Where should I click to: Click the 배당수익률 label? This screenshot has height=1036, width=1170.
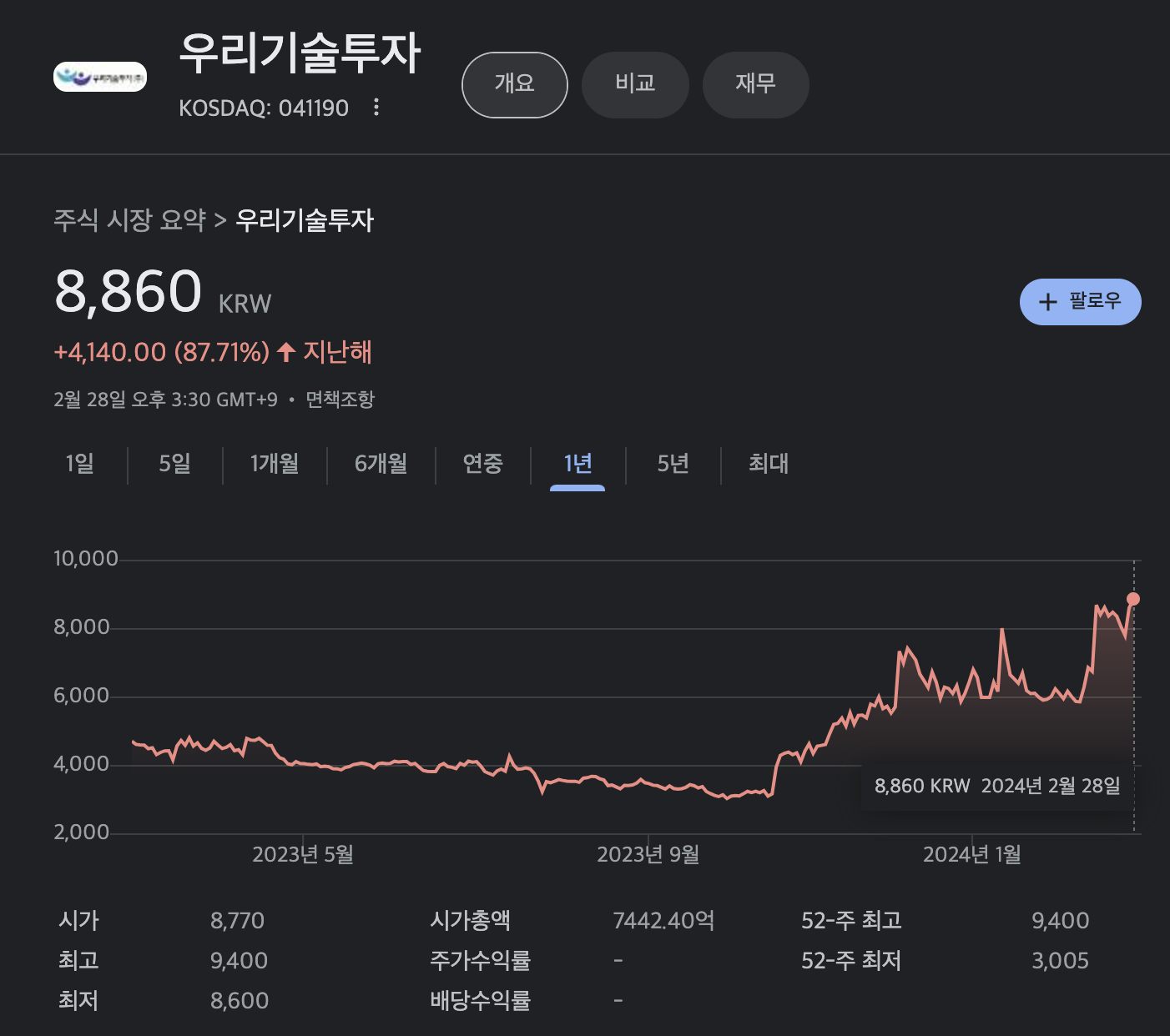point(481,1001)
